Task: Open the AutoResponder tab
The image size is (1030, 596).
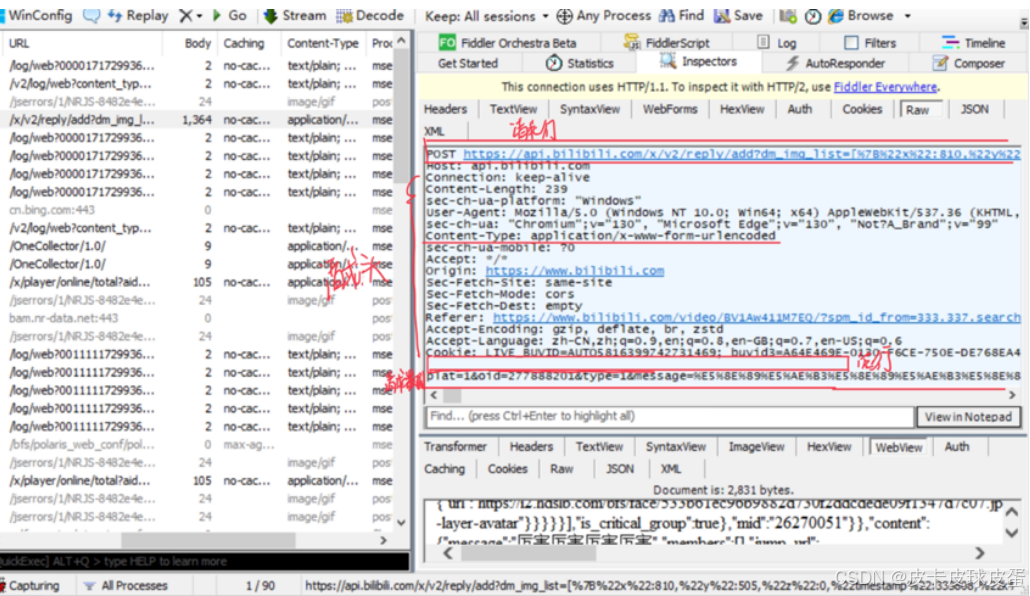Action: [x=835, y=63]
